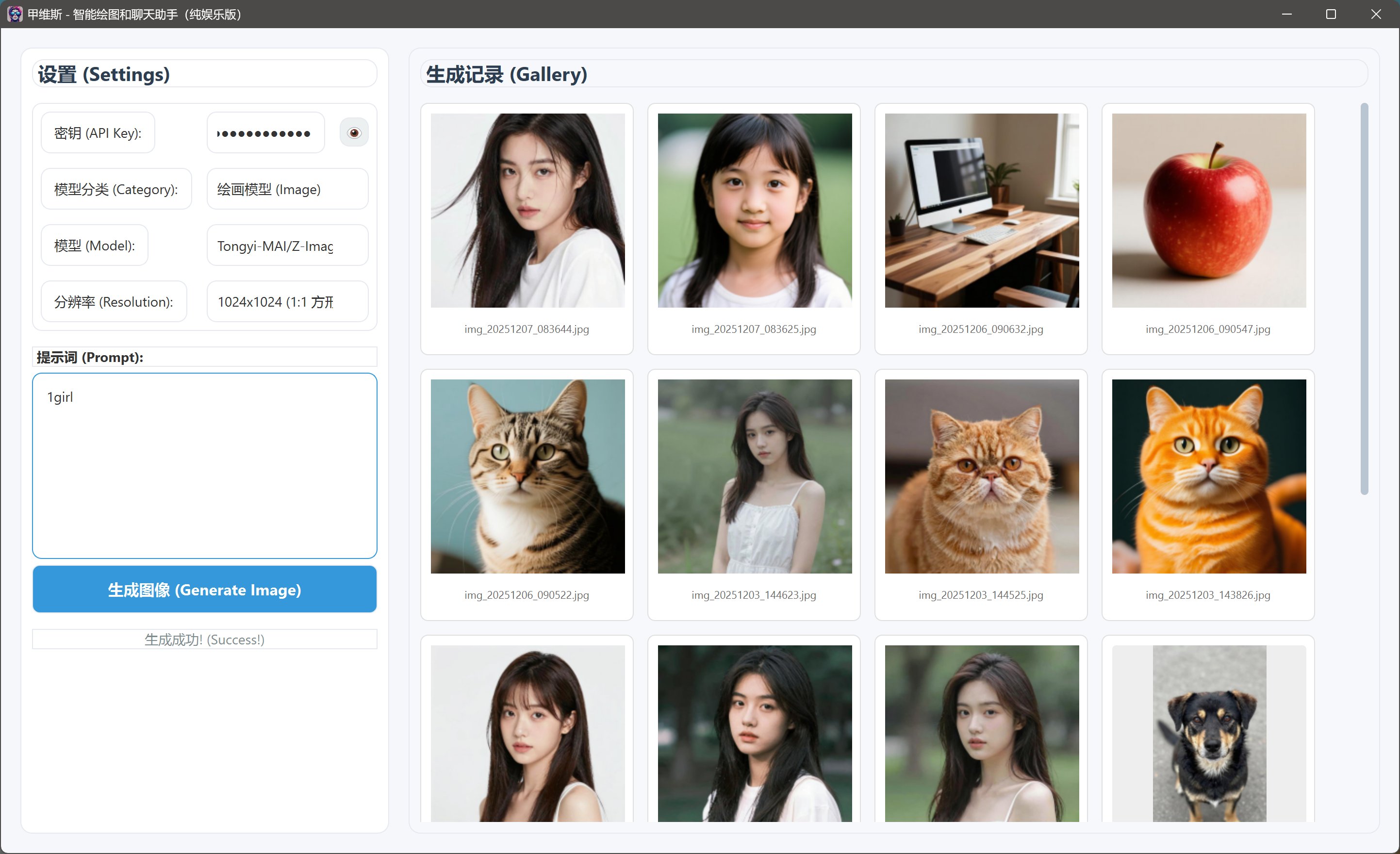
Task: Maximize the application window
Action: (x=1331, y=14)
